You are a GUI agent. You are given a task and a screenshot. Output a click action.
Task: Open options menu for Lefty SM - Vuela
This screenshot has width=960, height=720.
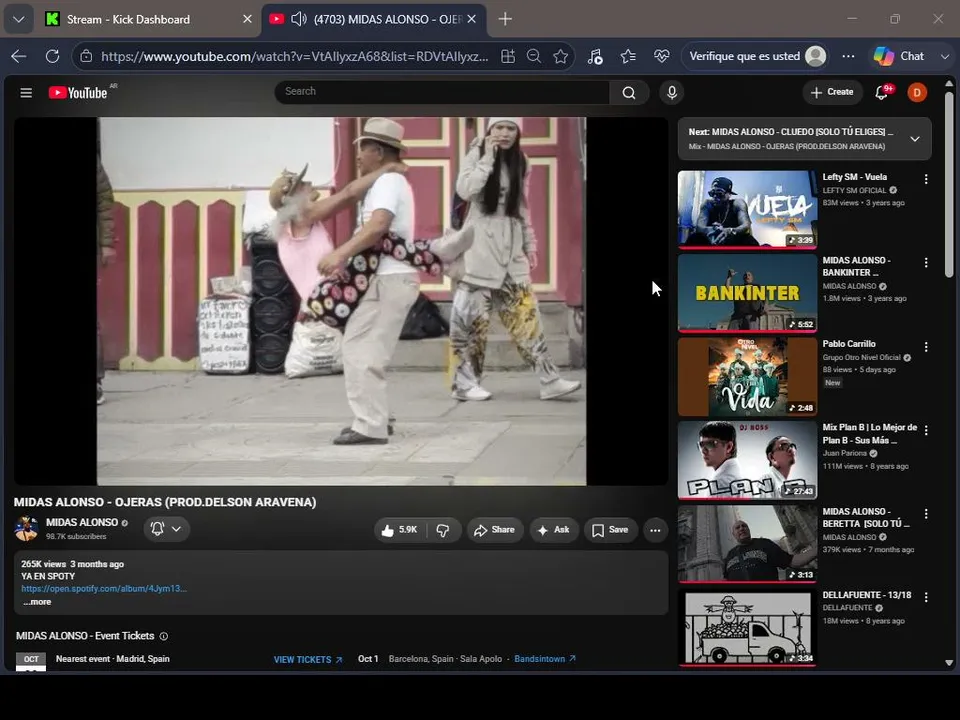[926, 179]
